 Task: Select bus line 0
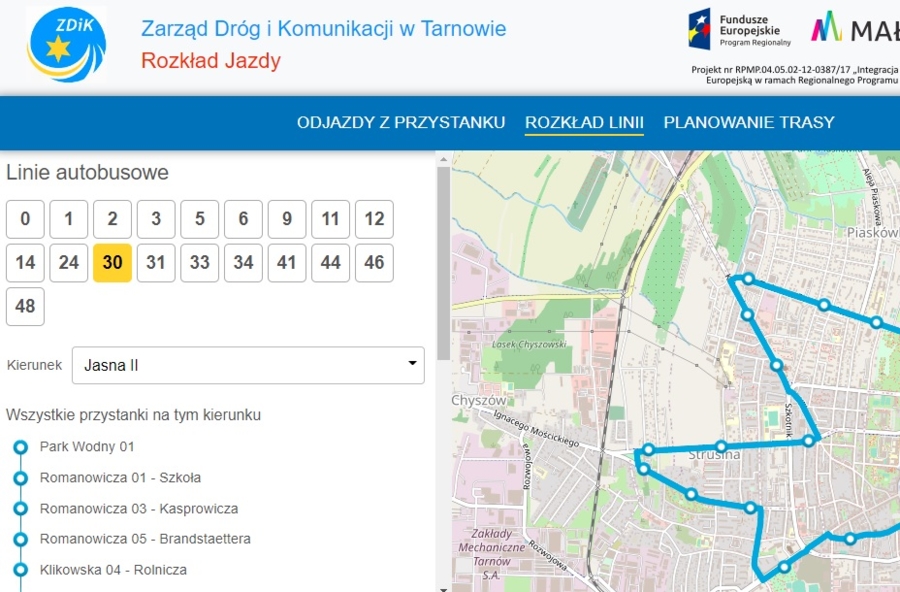click(x=25, y=219)
